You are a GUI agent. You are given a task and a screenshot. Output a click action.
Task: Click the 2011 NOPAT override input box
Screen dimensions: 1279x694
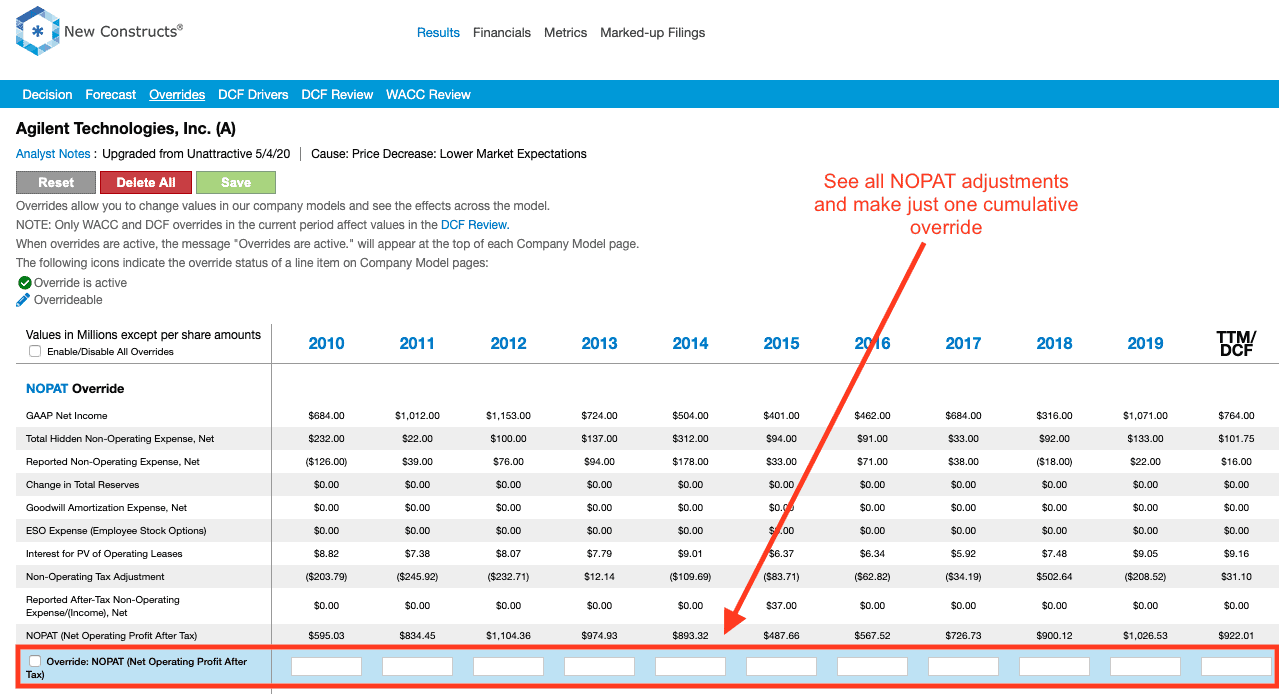[417, 667]
